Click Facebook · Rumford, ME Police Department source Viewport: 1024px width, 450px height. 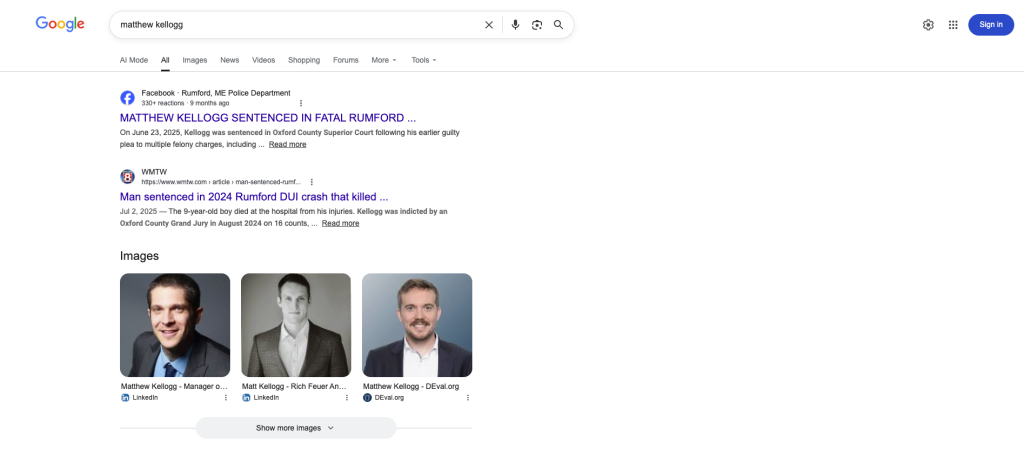216,93
